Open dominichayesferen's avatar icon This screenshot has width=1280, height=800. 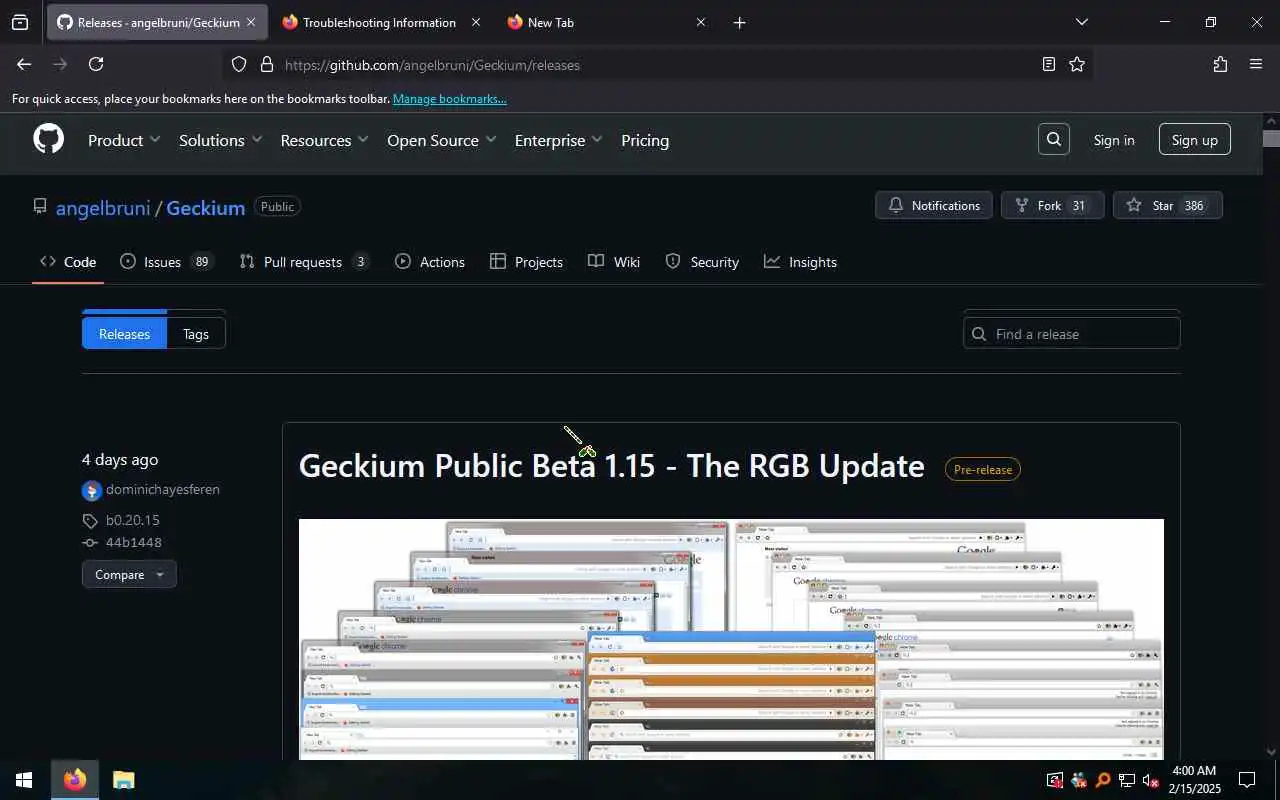92,490
